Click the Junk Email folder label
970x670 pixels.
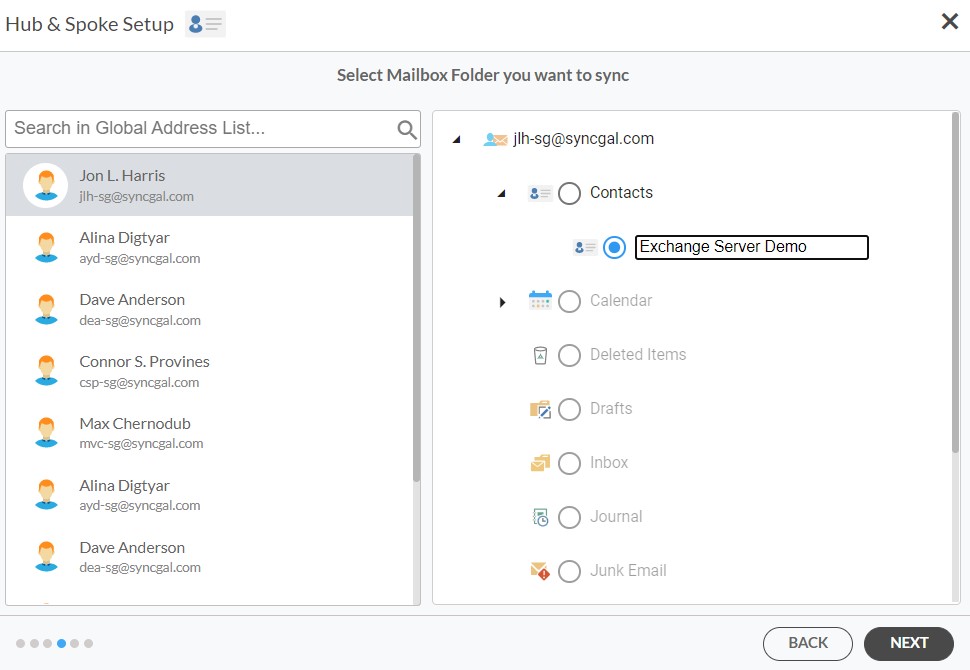628,570
